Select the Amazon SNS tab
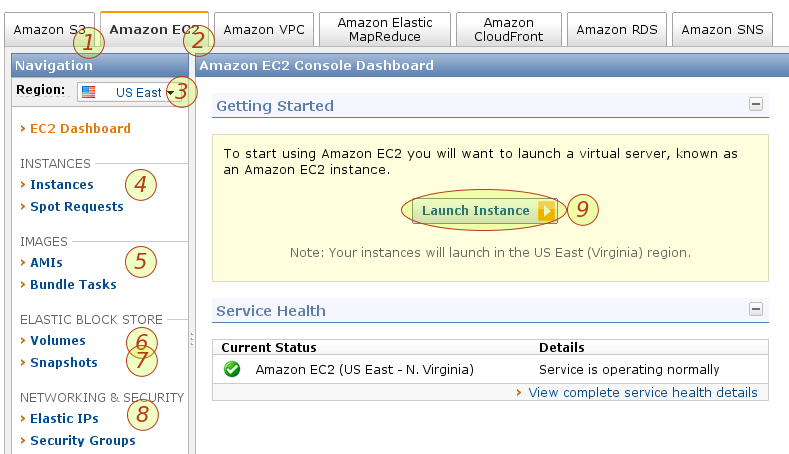 [x=721, y=29]
